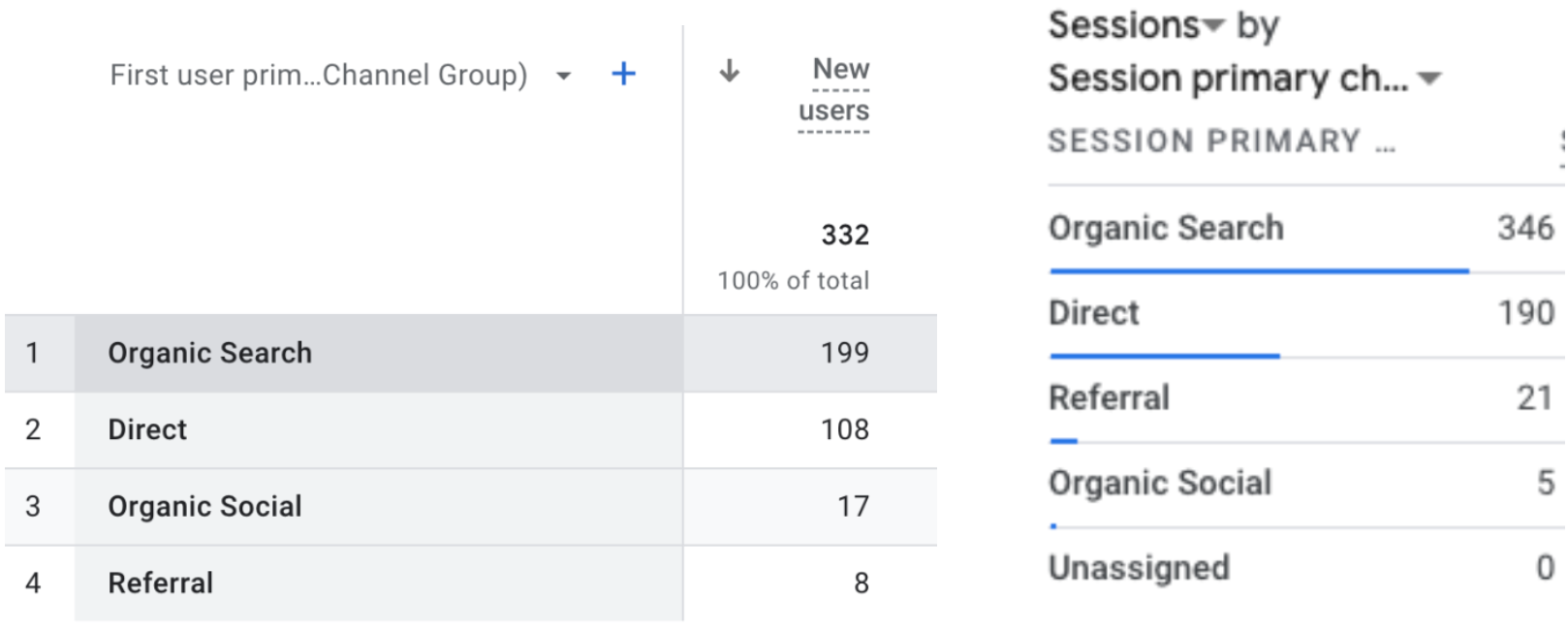Click the Organic Search blue session bar
The image size is (1568, 631).
1258,271
